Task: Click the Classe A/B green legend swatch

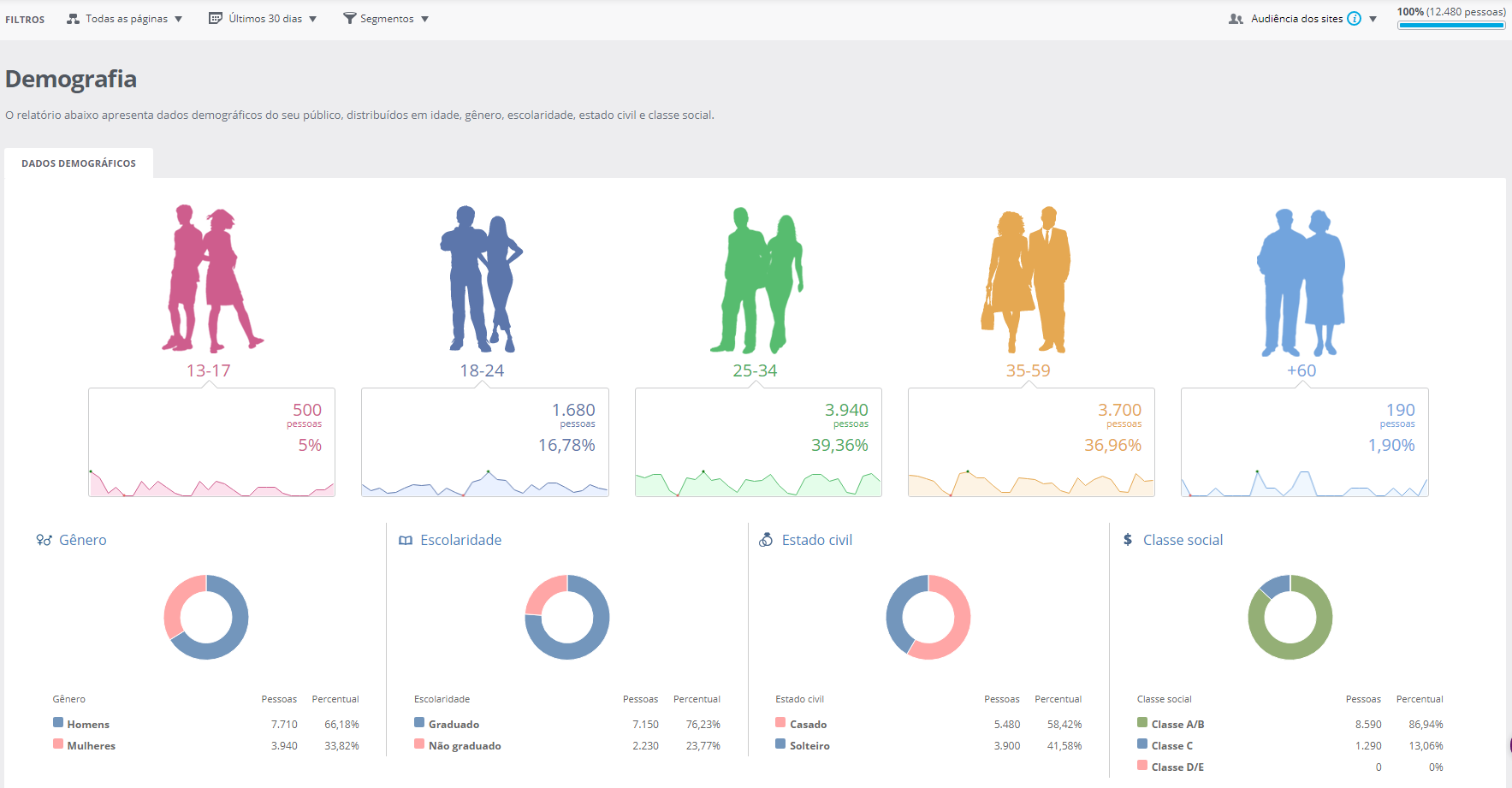Action: pos(1142,723)
